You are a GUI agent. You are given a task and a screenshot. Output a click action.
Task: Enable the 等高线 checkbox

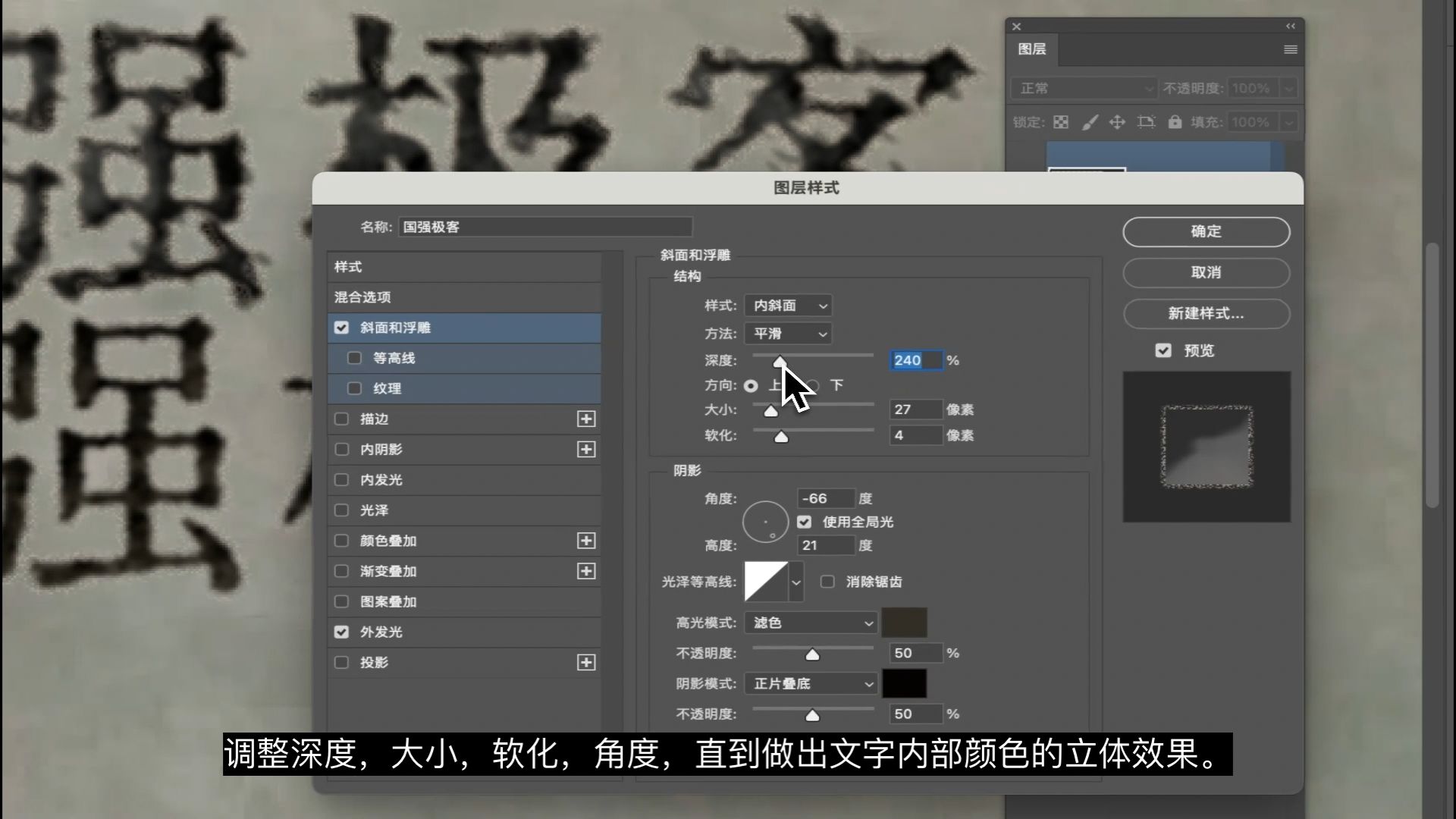(x=354, y=358)
